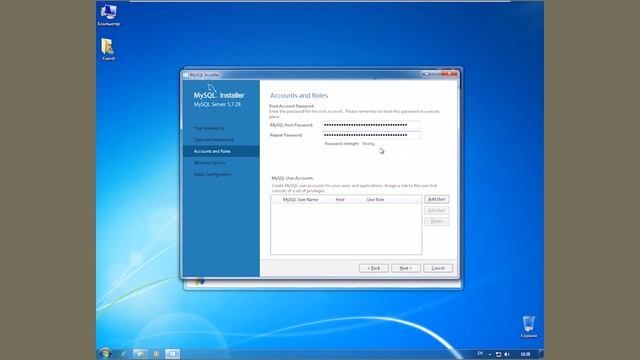Click the MySQL Installer title bar icon
The height and width of the screenshot is (360, 640).
point(186,75)
